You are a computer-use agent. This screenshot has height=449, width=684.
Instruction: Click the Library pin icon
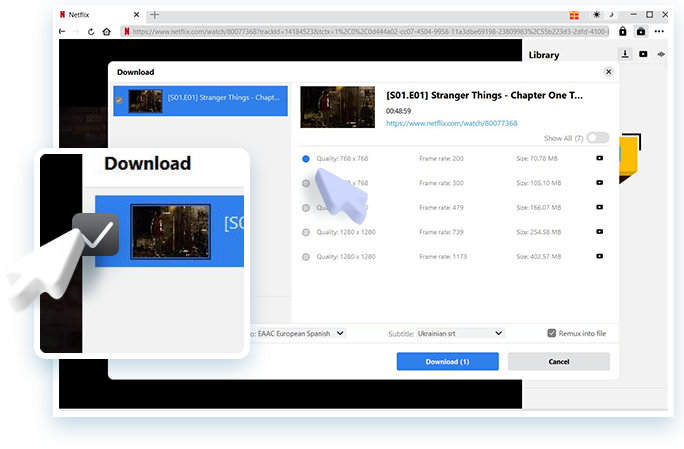click(661, 54)
